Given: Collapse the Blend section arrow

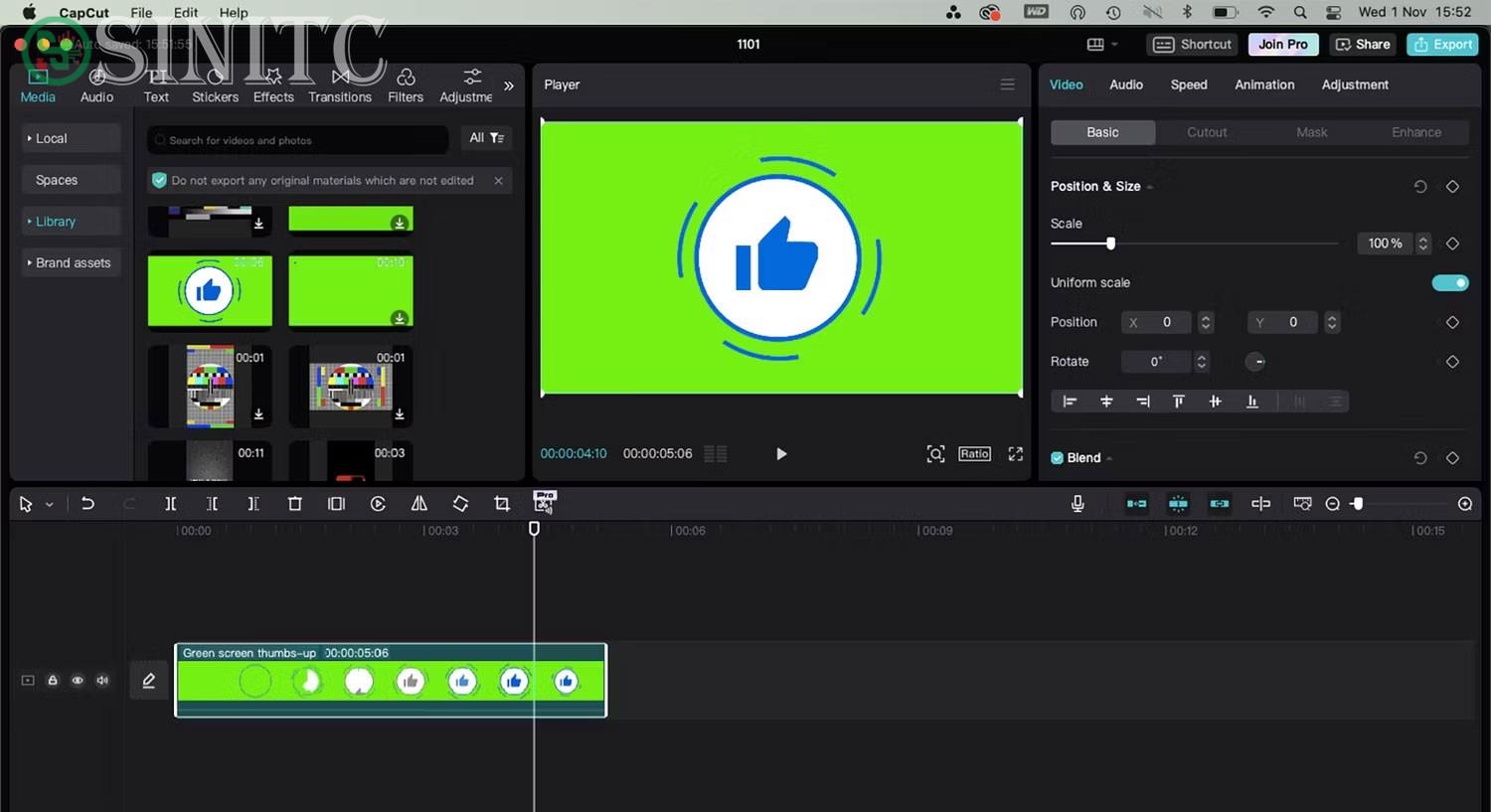Looking at the screenshot, I should pos(1109,459).
